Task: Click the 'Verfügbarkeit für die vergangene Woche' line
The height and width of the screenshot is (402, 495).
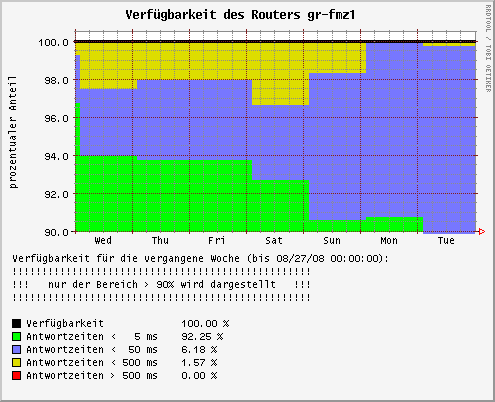Action: tap(201, 258)
